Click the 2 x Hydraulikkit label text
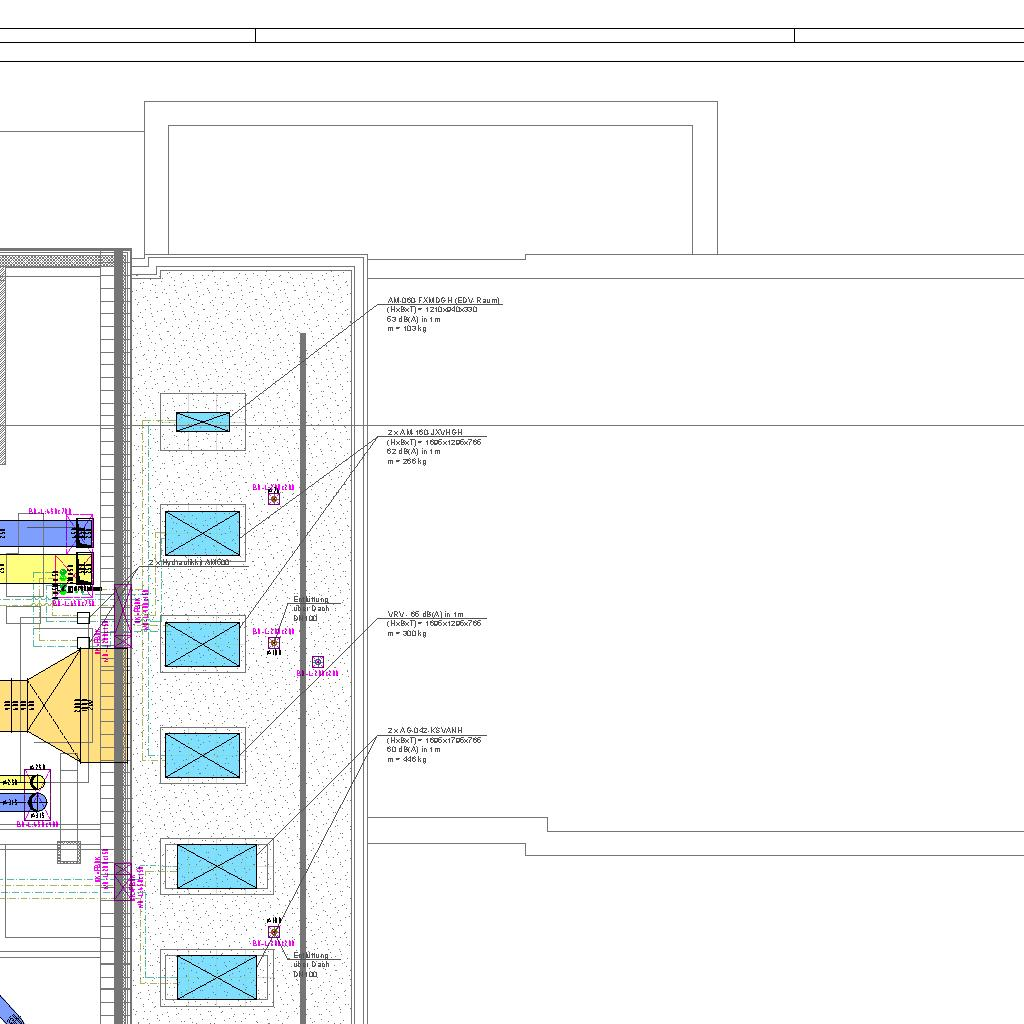 190,563
